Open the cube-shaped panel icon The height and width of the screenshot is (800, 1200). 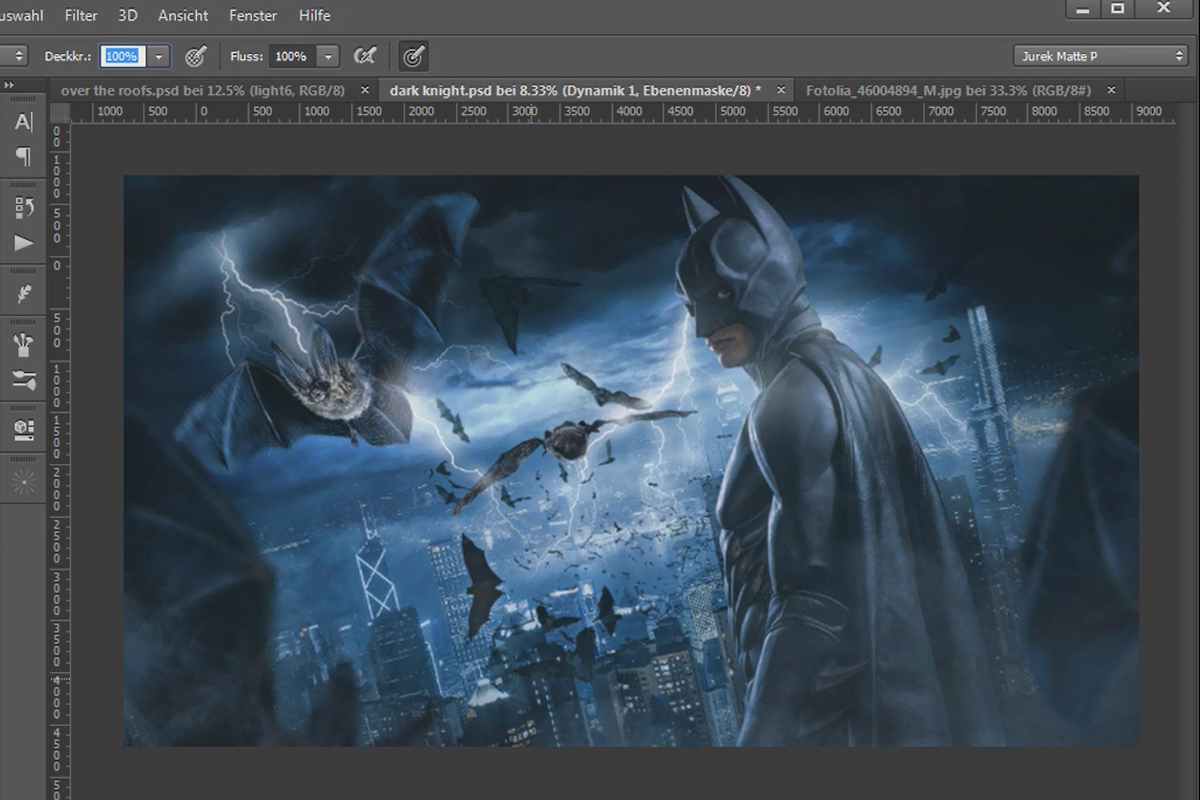23,430
